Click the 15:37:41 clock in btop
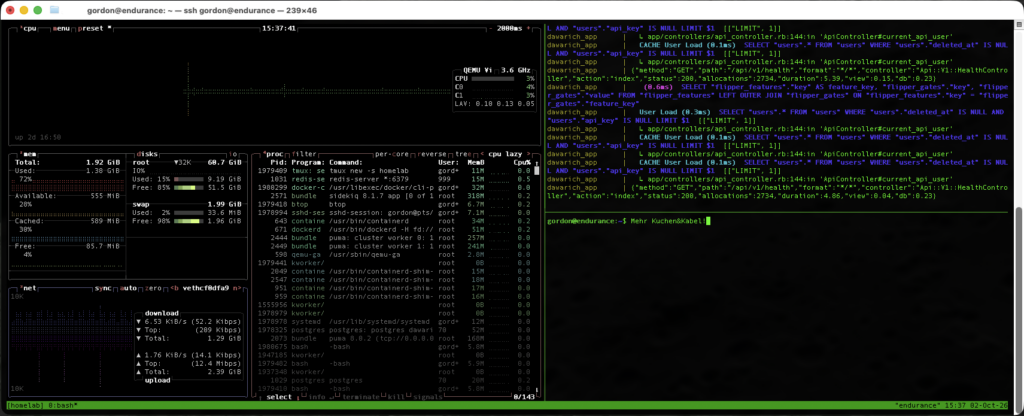This screenshot has width=1024, height=416. click(279, 29)
